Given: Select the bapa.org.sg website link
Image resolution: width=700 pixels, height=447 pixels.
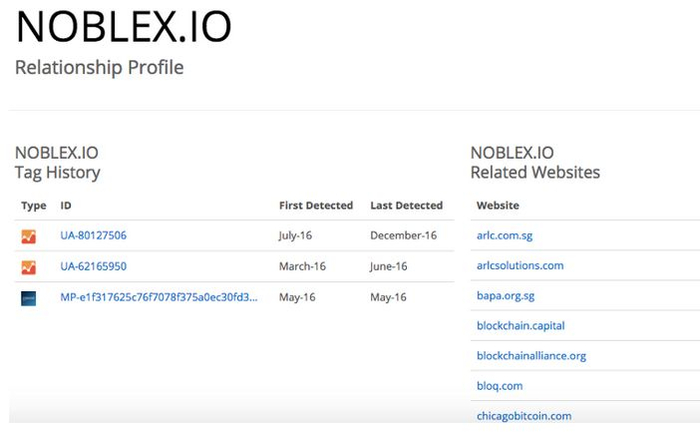Looking at the screenshot, I should pos(506,296).
